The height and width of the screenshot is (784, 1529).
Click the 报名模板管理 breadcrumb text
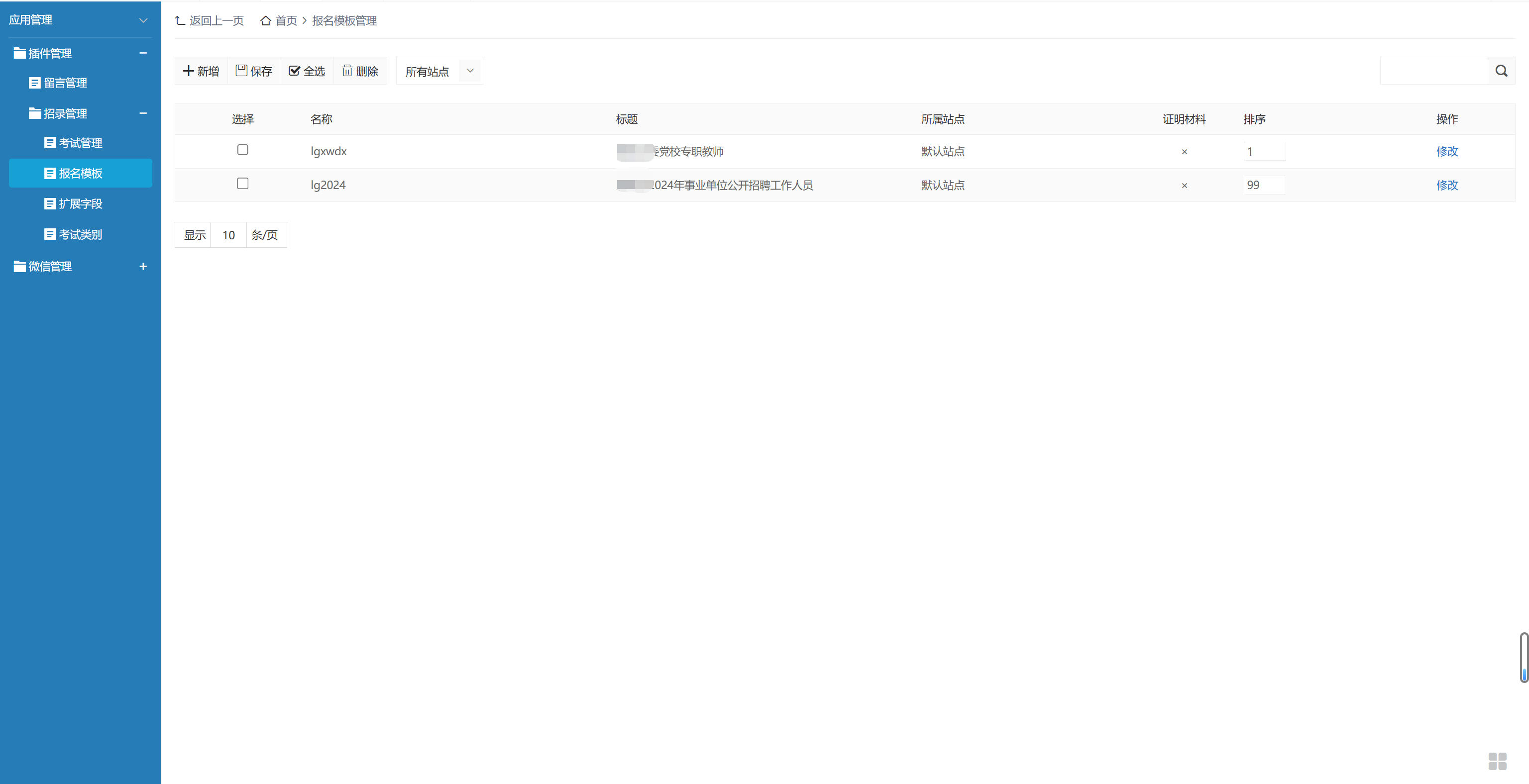tap(344, 21)
